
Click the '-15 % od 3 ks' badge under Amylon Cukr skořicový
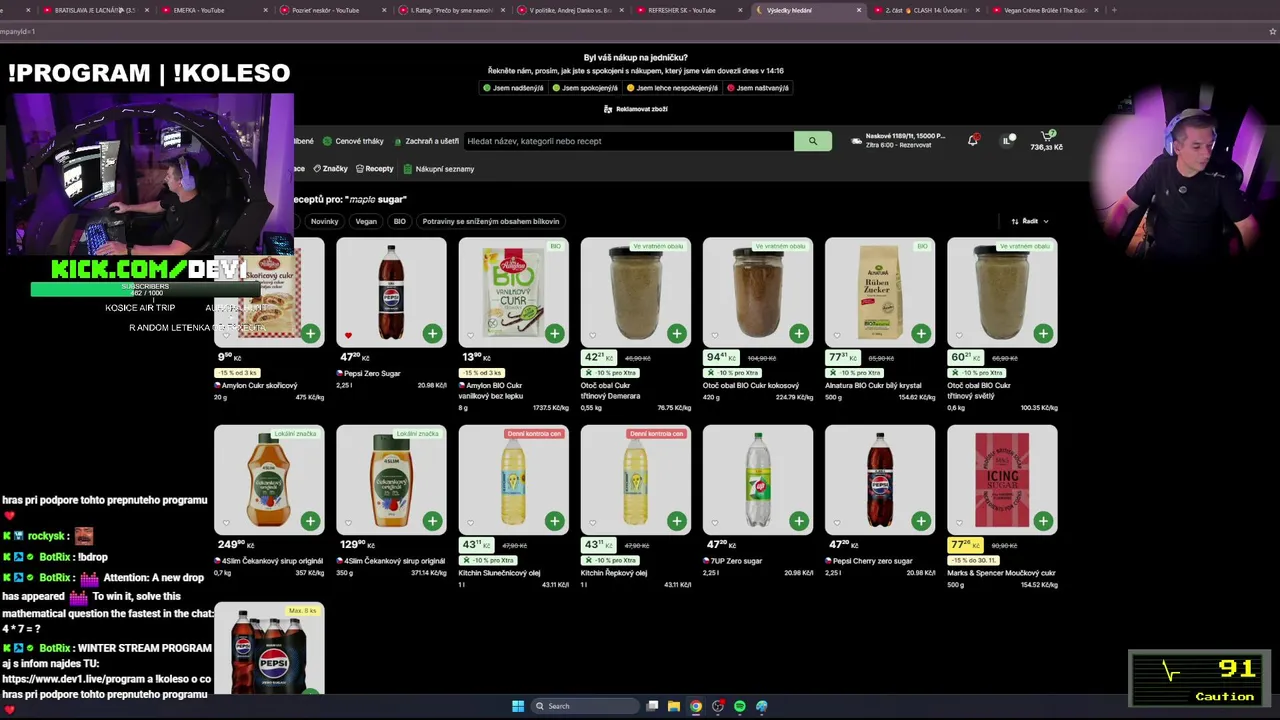(x=238, y=373)
